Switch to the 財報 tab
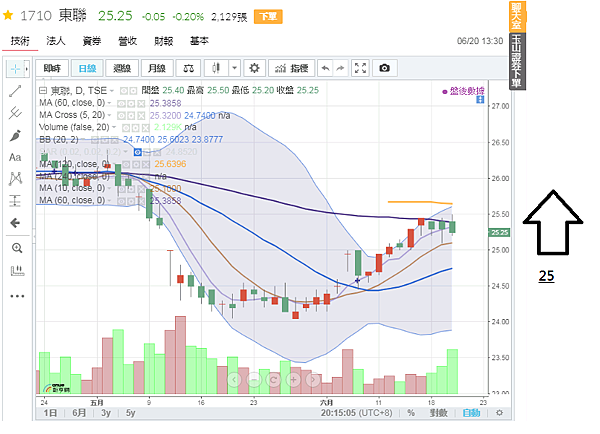The width and height of the screenshot is (600, 434). point(163,41)
